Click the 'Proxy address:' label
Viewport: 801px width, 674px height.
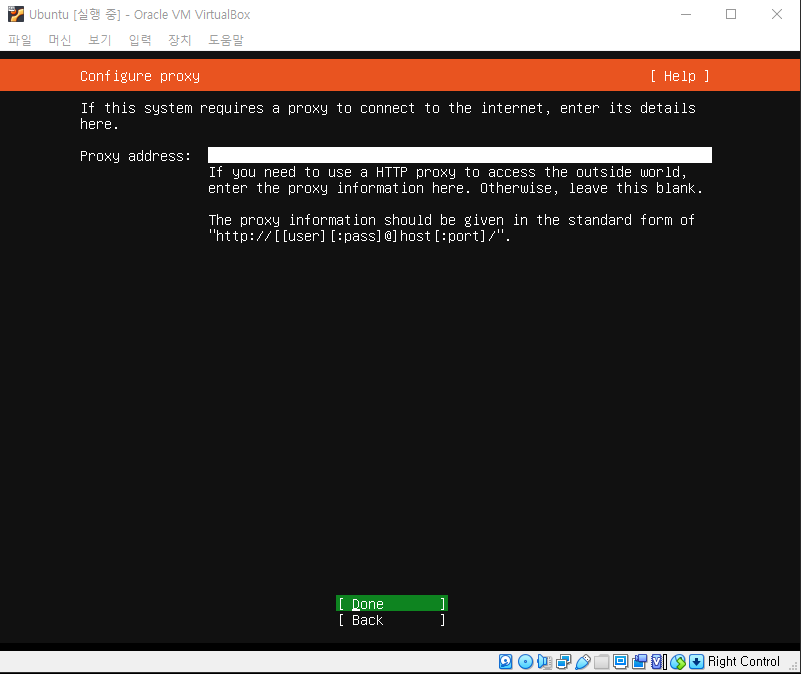[x=135, y=156]
